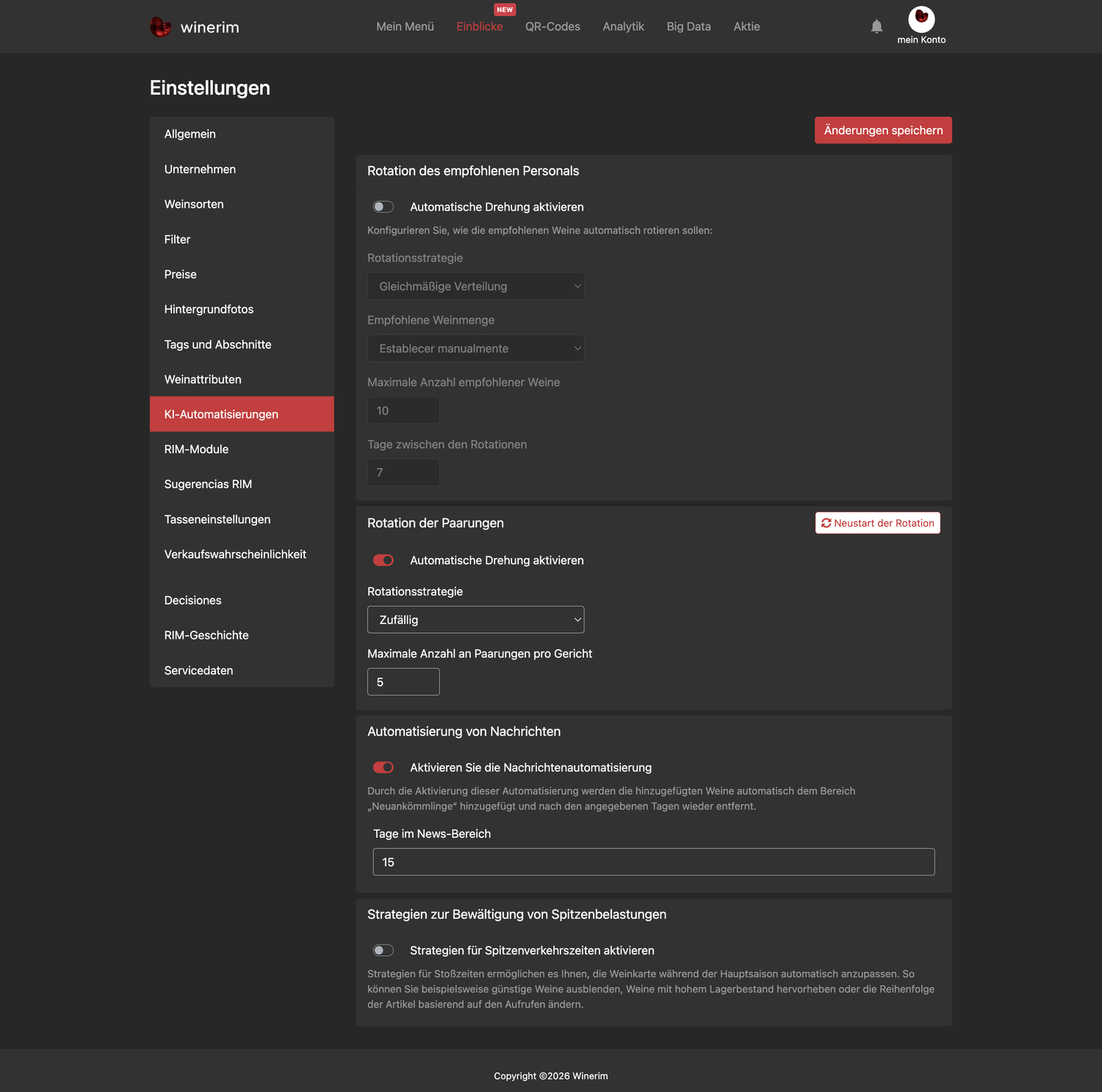1102x1092 pixels.
Task: Open the mein Konto avatar
Action: [921, 19]
